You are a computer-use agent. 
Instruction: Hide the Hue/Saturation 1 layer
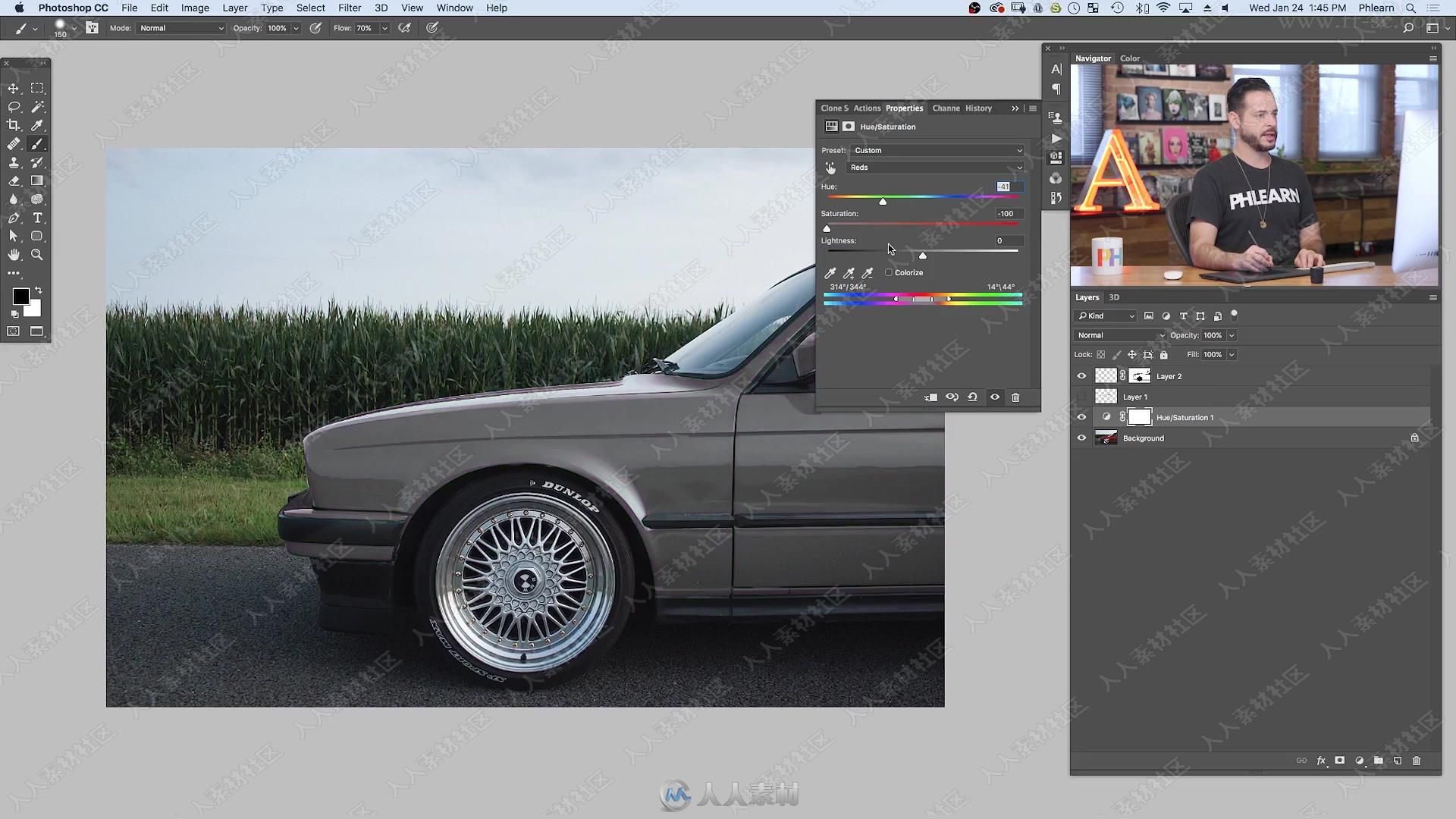pyautogui.click(x=1081, y=417)
